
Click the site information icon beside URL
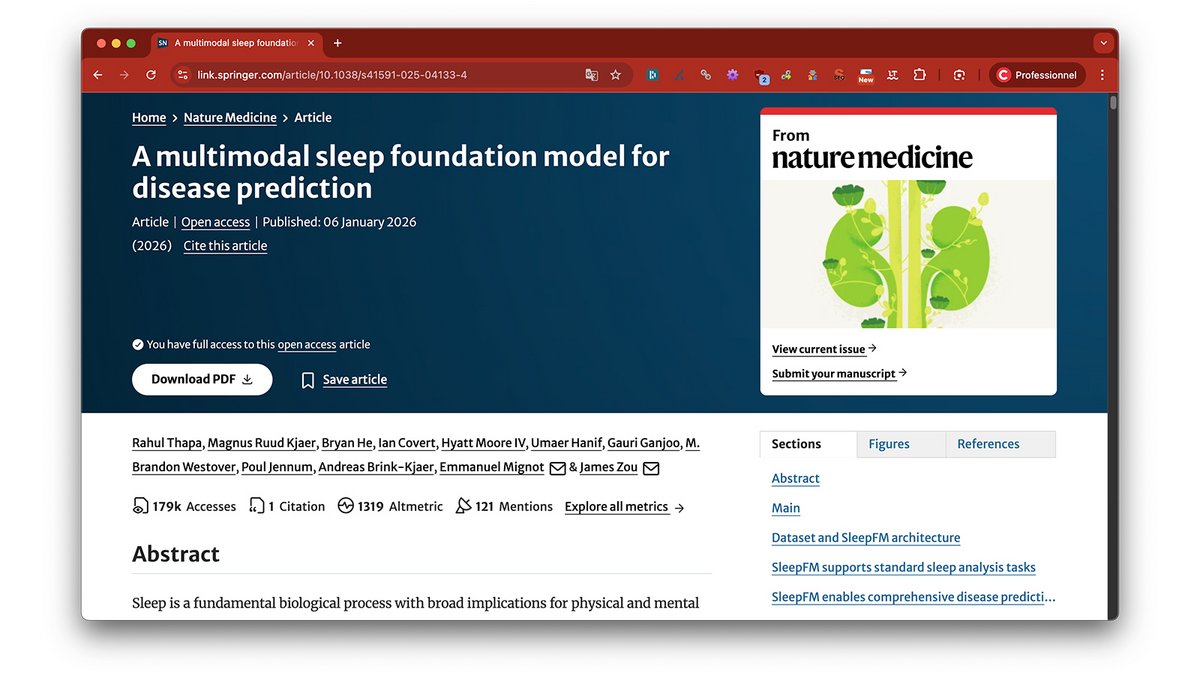click(182, 75)
